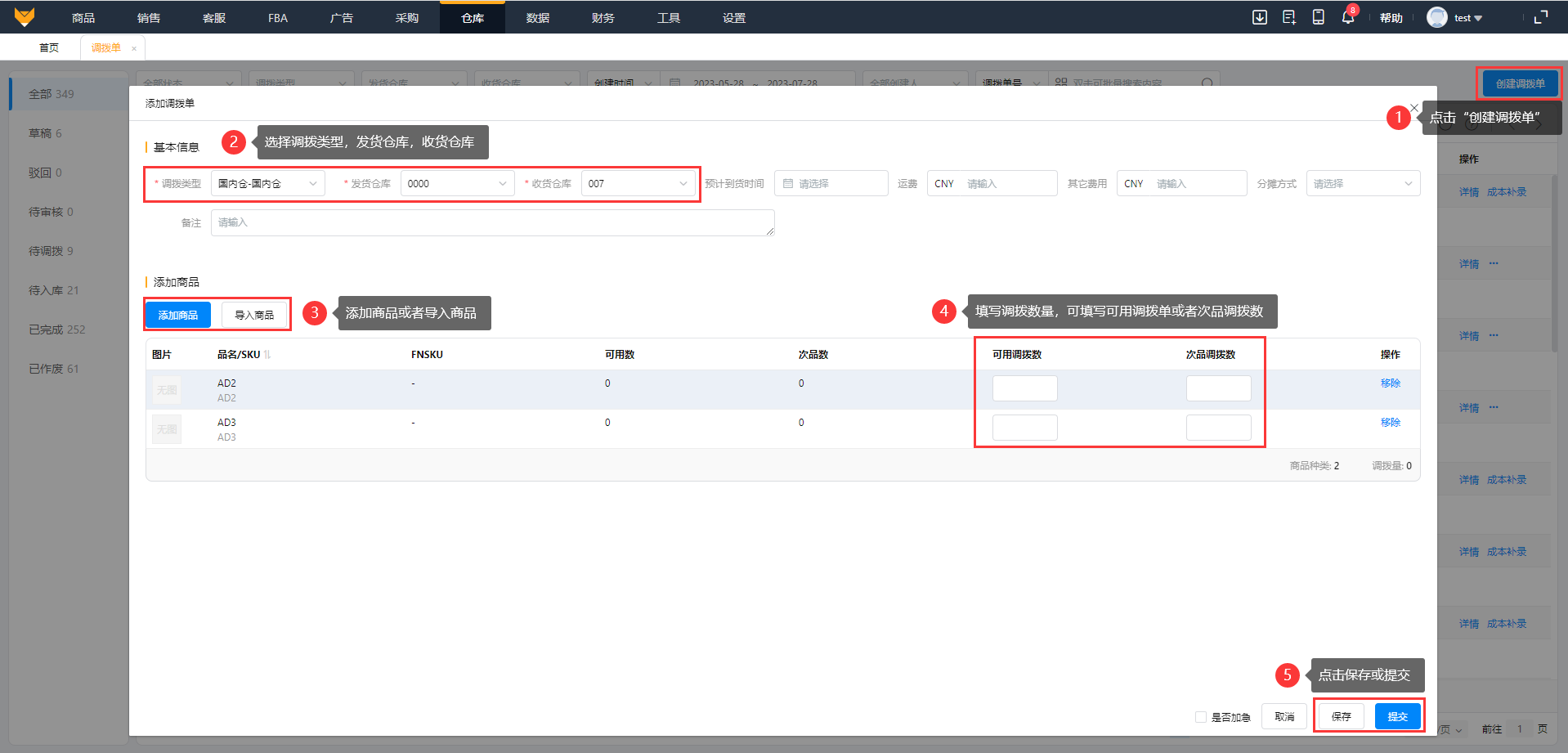This screenshot has height=753, width=1568.
Task: Click the orange fox logo icon
Action: point(25,17)
